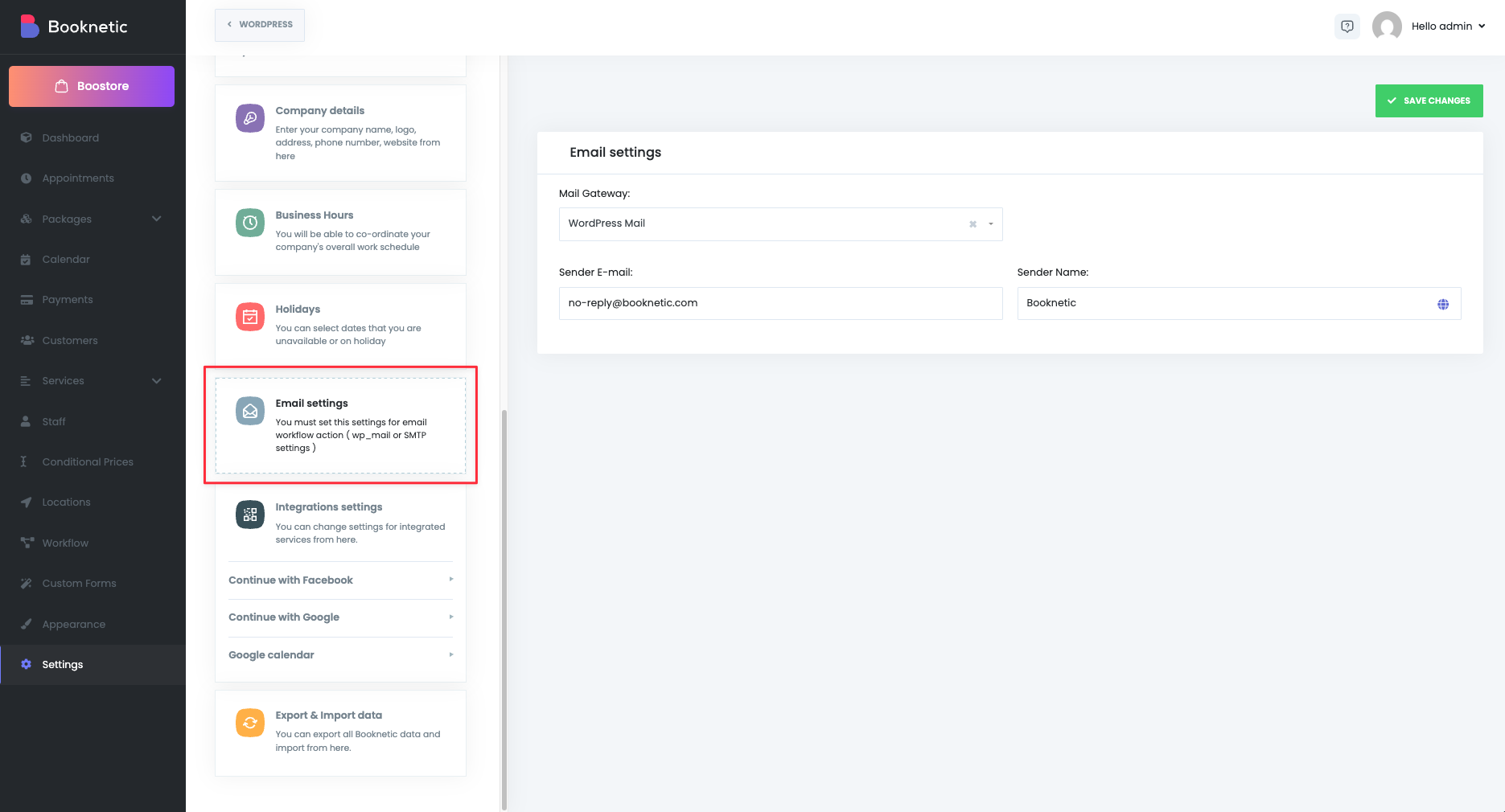Go to Appointments in sidebar
Viewport: 1505px width, 812px height.
pyautogui.click(x=78, y=178)
